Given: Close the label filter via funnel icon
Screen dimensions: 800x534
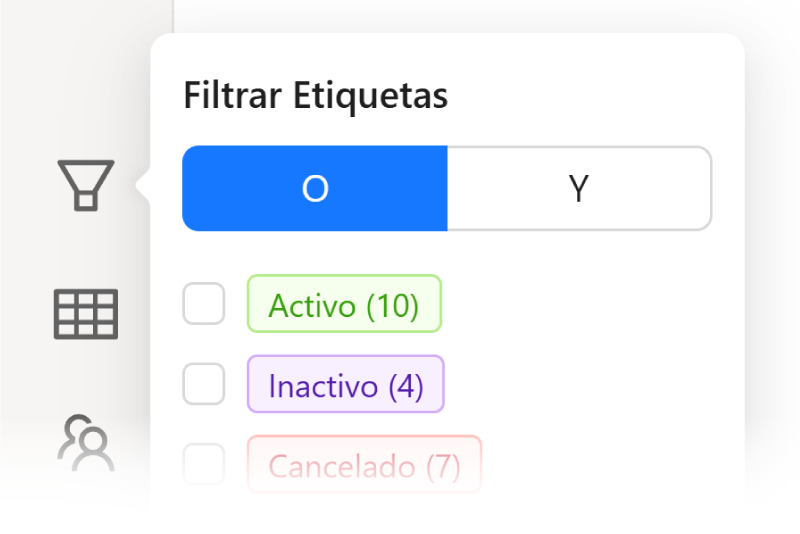Looking at the screenshot, I should (86, 185).
